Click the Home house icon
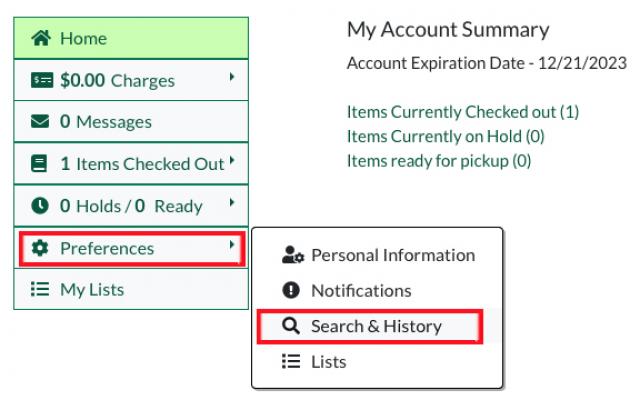 click(41, 38)
